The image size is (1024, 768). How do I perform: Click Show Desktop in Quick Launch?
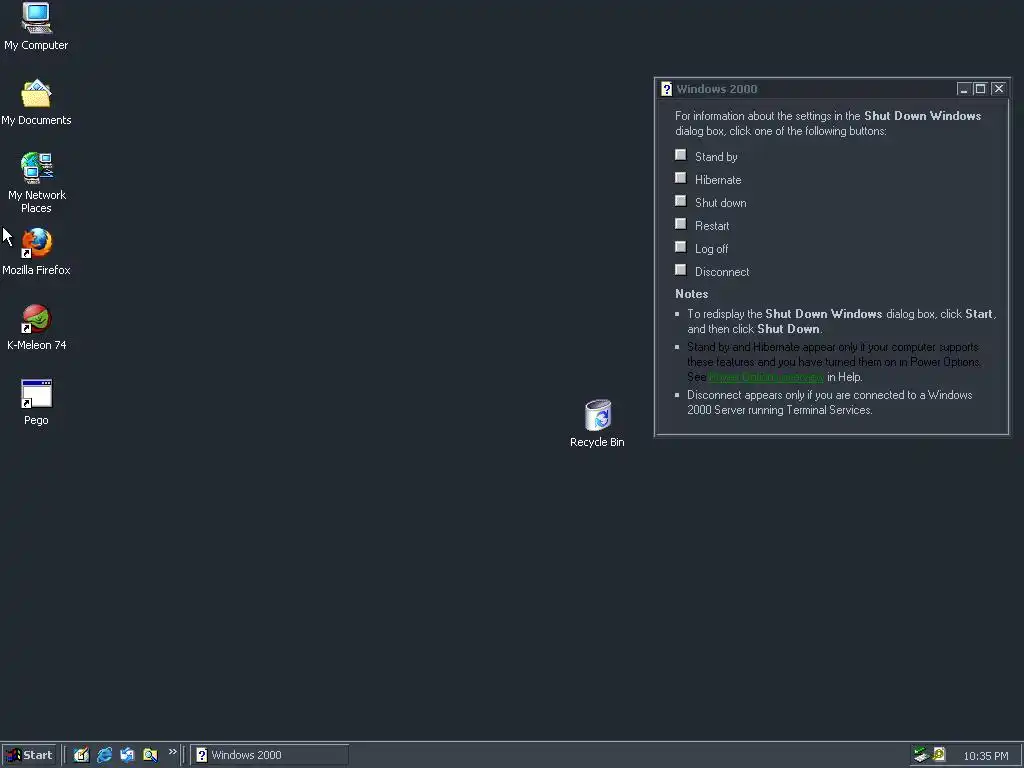tap(81, 755)
